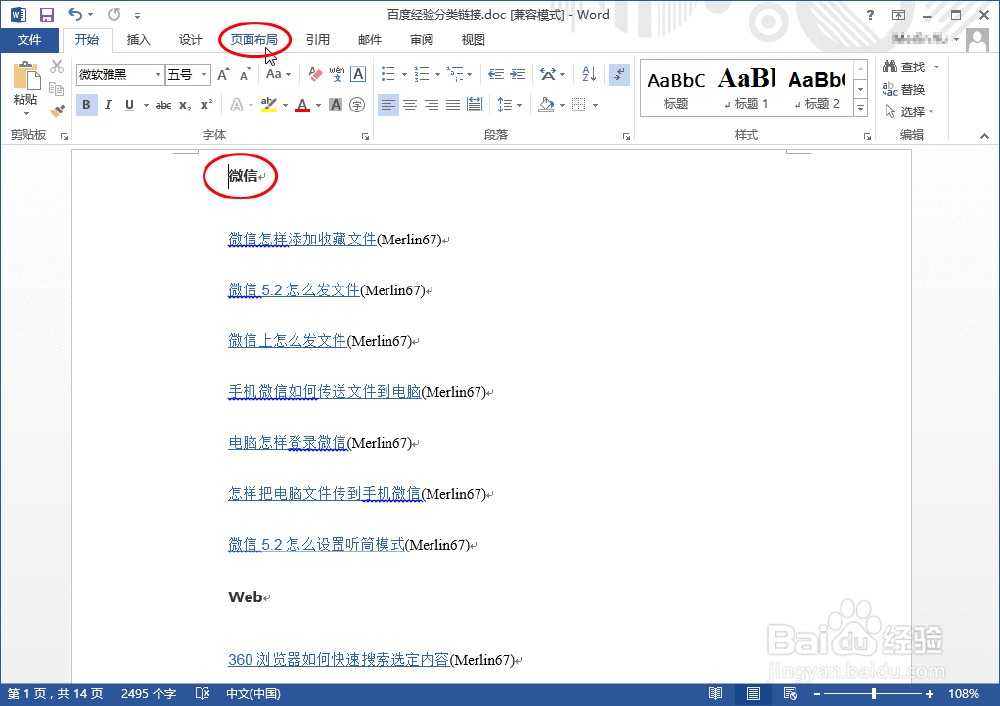Open the 文件 File tab
The height and width of the screenshot is (706, 1000).
coord(29,40)
